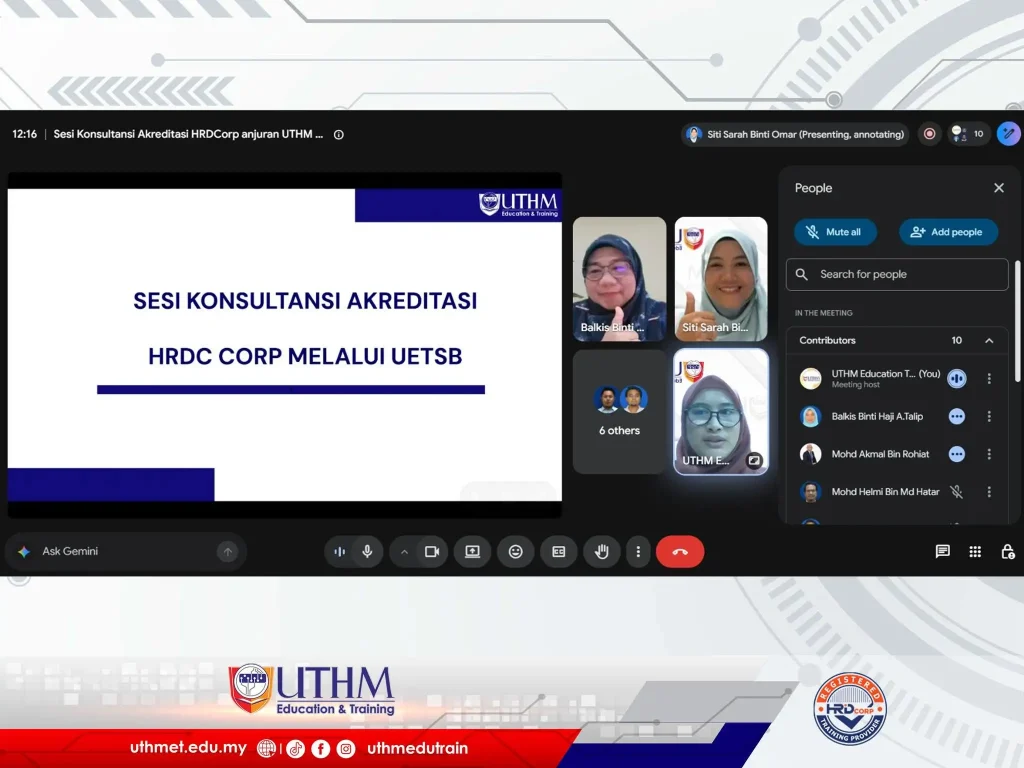Open the activities grid icon
This screenshot has width=1024, height=768.
click(975, 552)
